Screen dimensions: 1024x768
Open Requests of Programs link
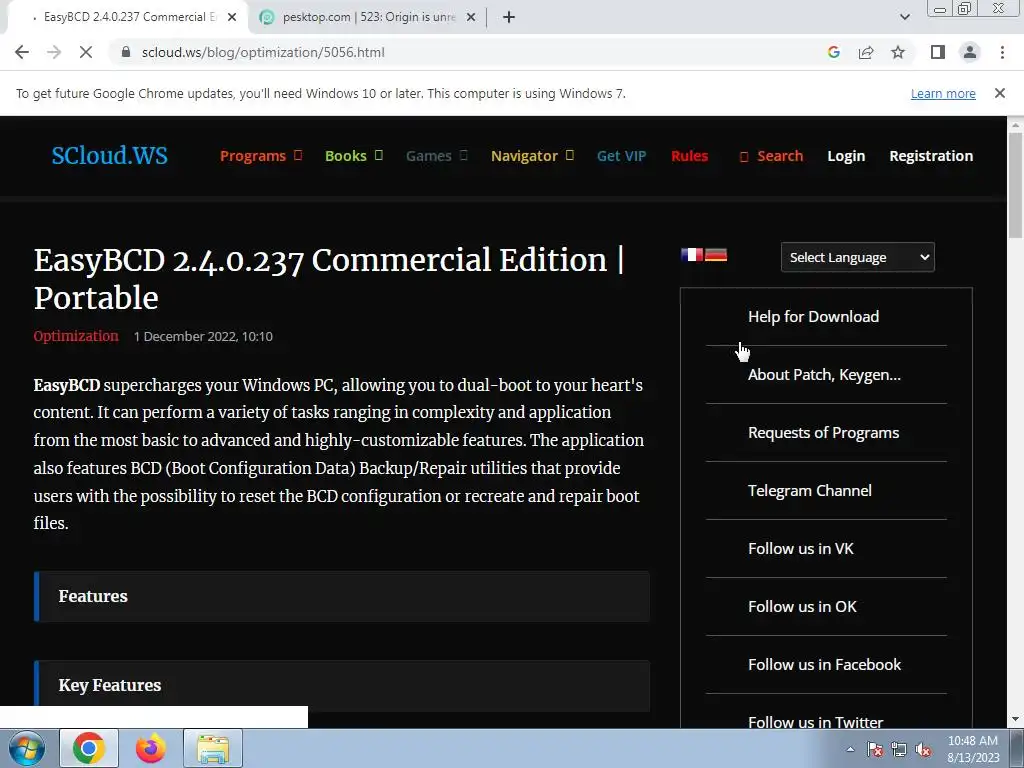tap(823, 433)
